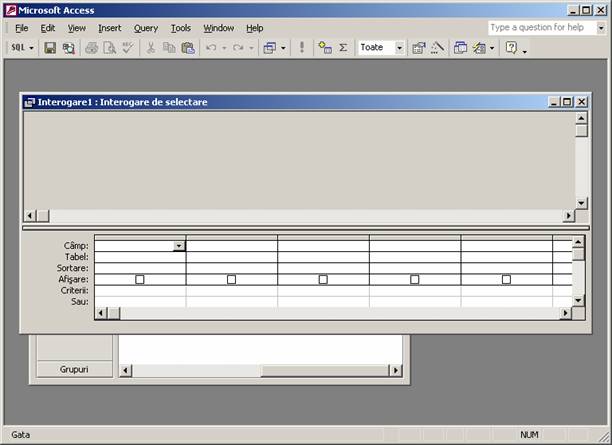The width and height of the screenshot is (612, 445).
Task: Click the Insert menu label
Action: tap(109, 28)
